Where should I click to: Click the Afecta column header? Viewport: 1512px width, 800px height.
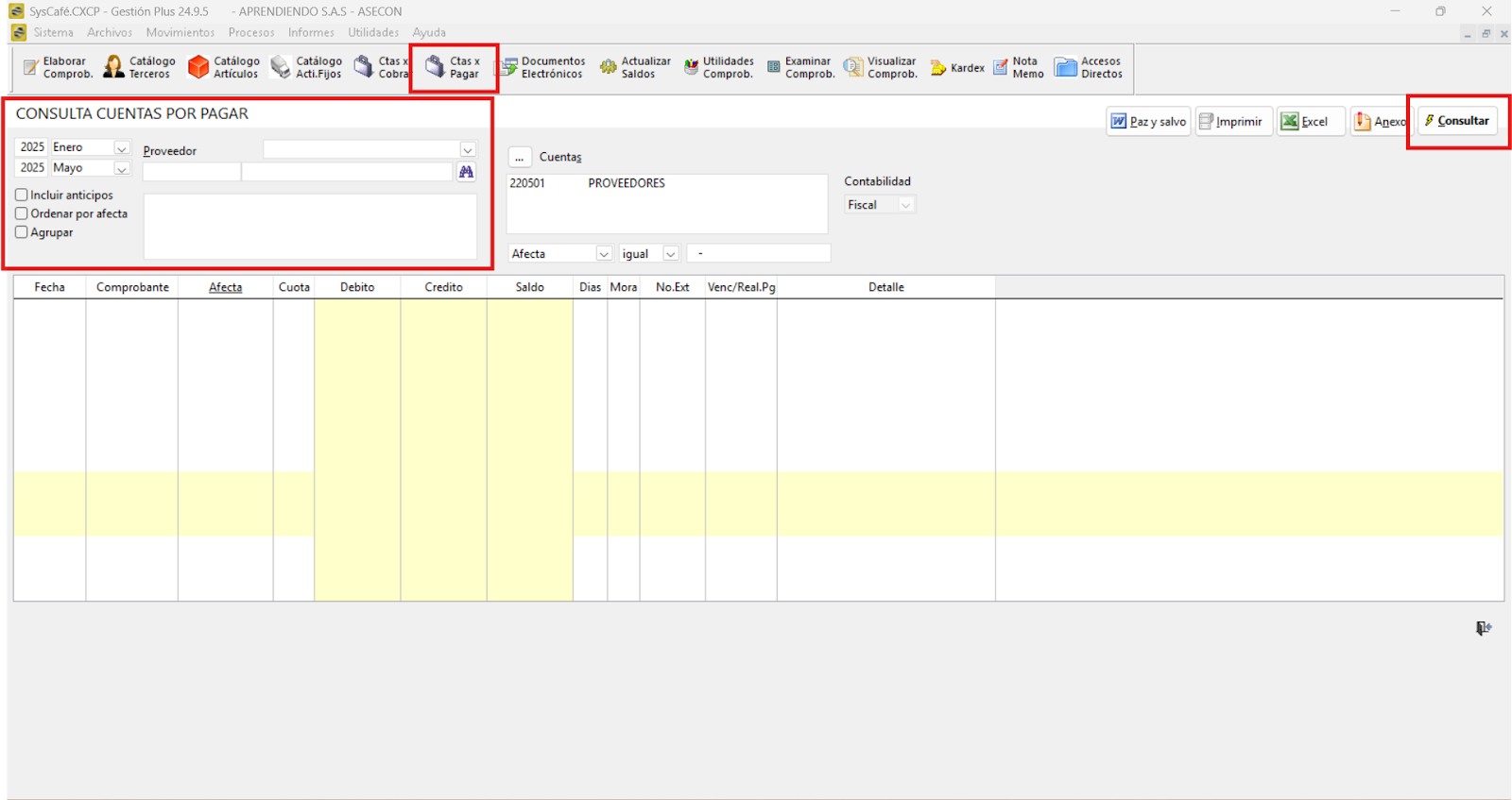click(225, 287)
